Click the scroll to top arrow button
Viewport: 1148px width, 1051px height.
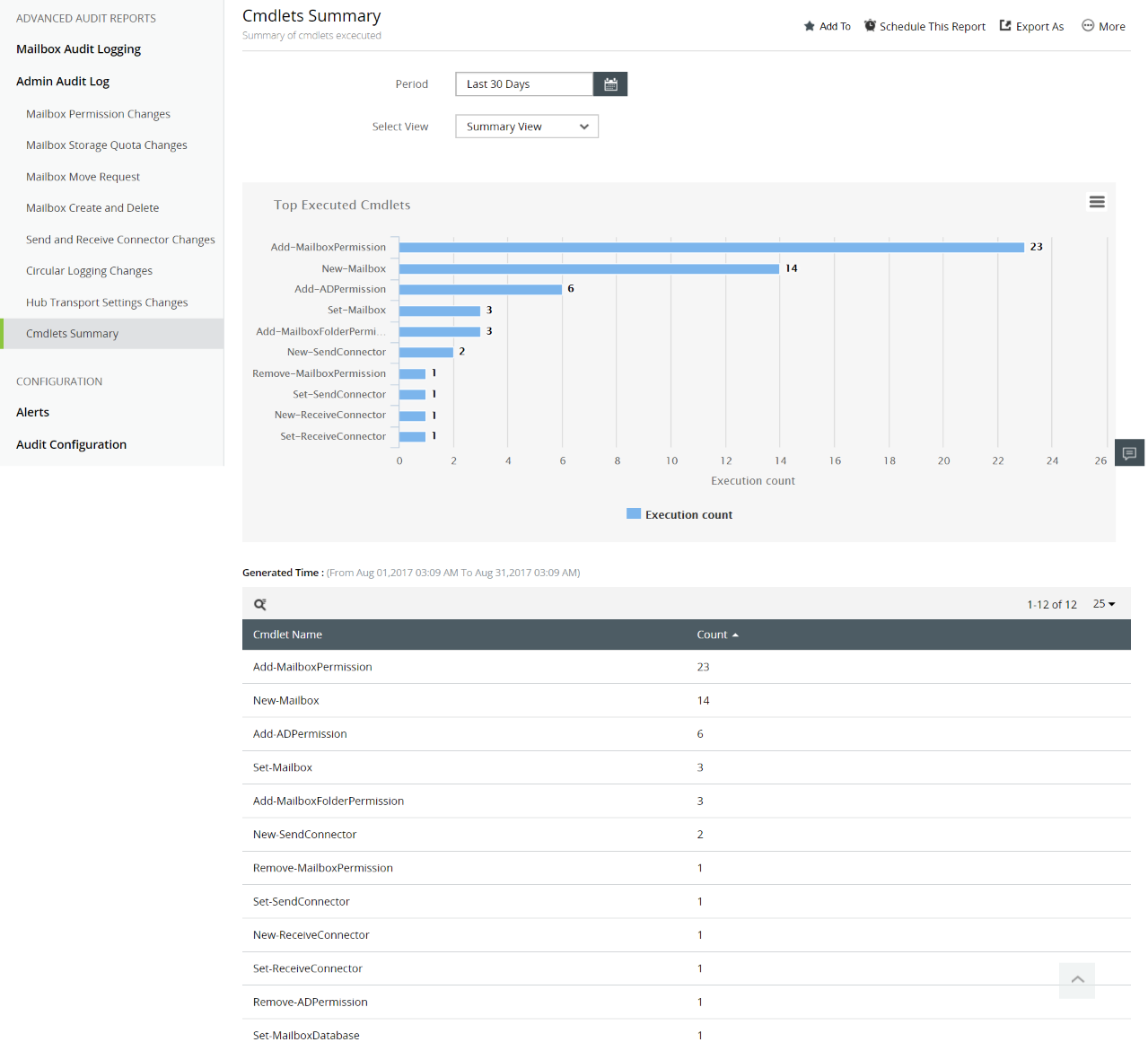[x=1077, y=980]
